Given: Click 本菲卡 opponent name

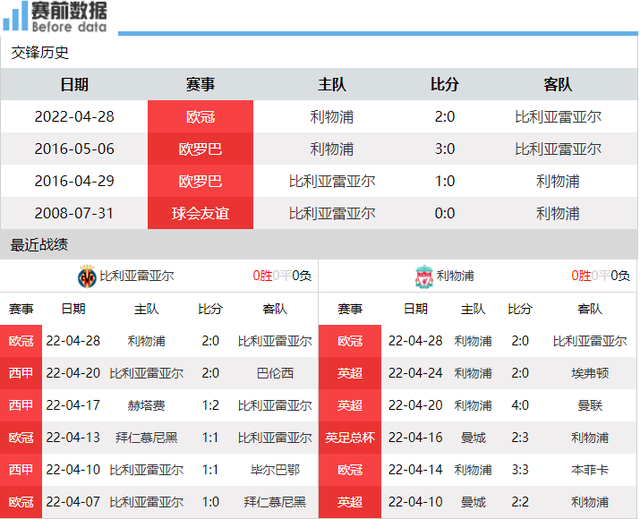Looking at the screenshot, I should tap(590, 470).
